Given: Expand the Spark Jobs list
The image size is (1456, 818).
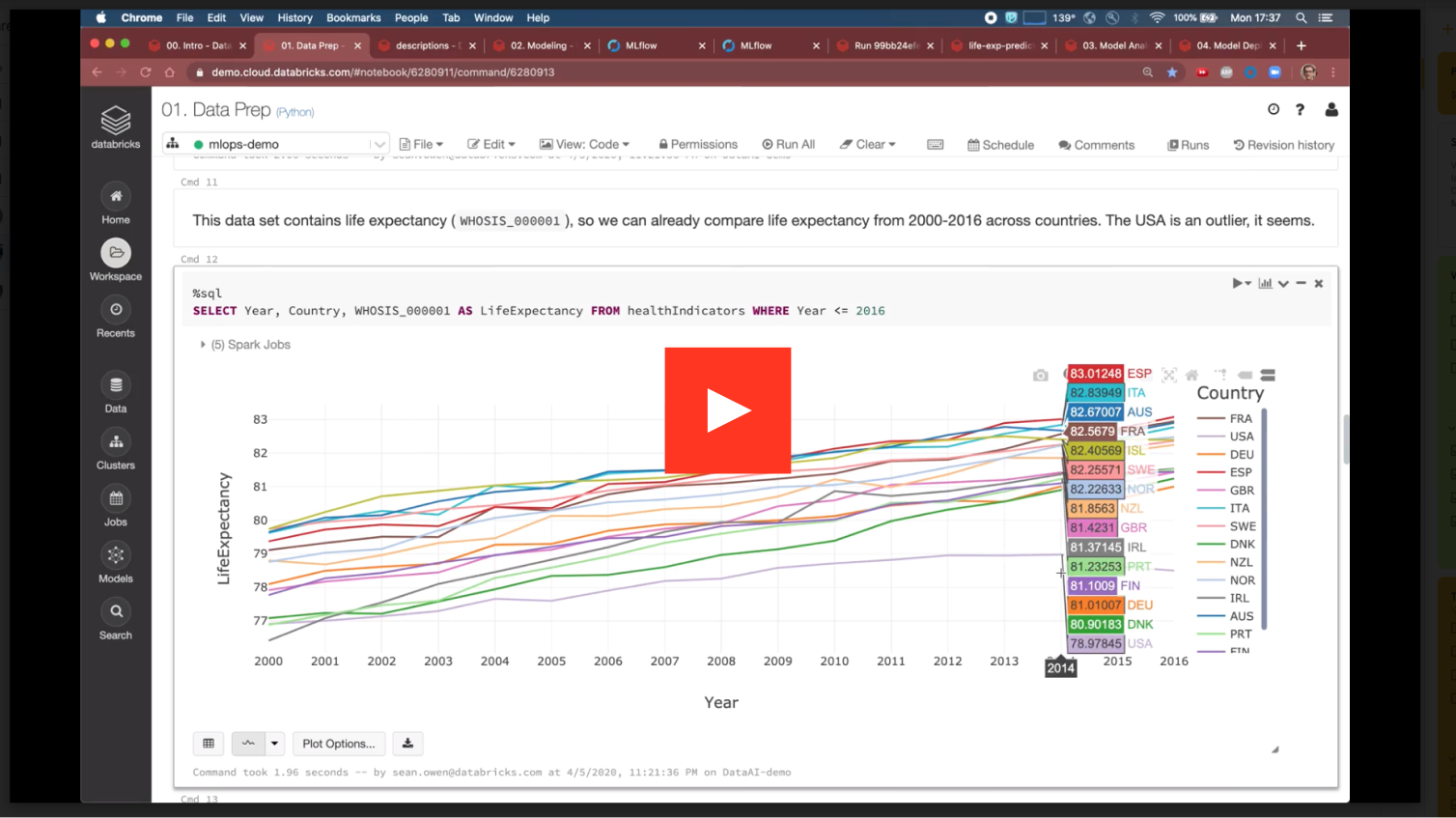Looking at the screenshot, I should point(245,344).
